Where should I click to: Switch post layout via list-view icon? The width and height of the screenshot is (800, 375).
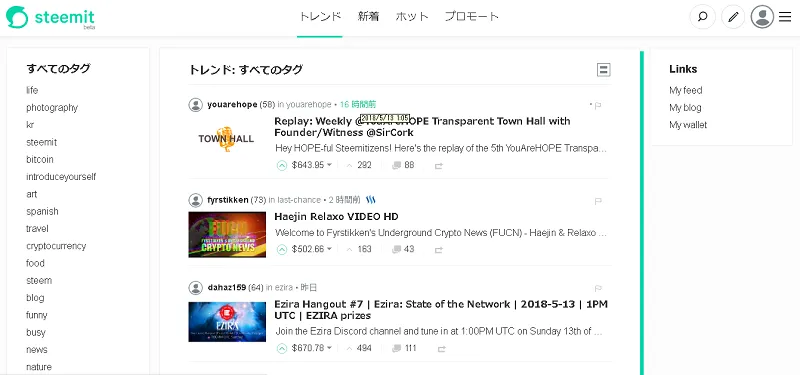[x=604, y=70]
